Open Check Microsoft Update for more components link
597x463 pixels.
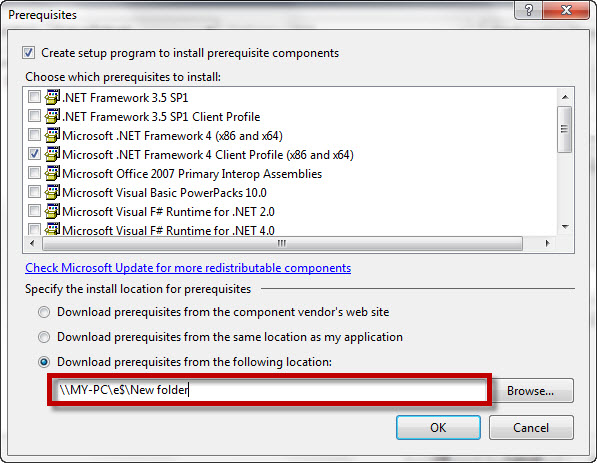click(188, 268)
